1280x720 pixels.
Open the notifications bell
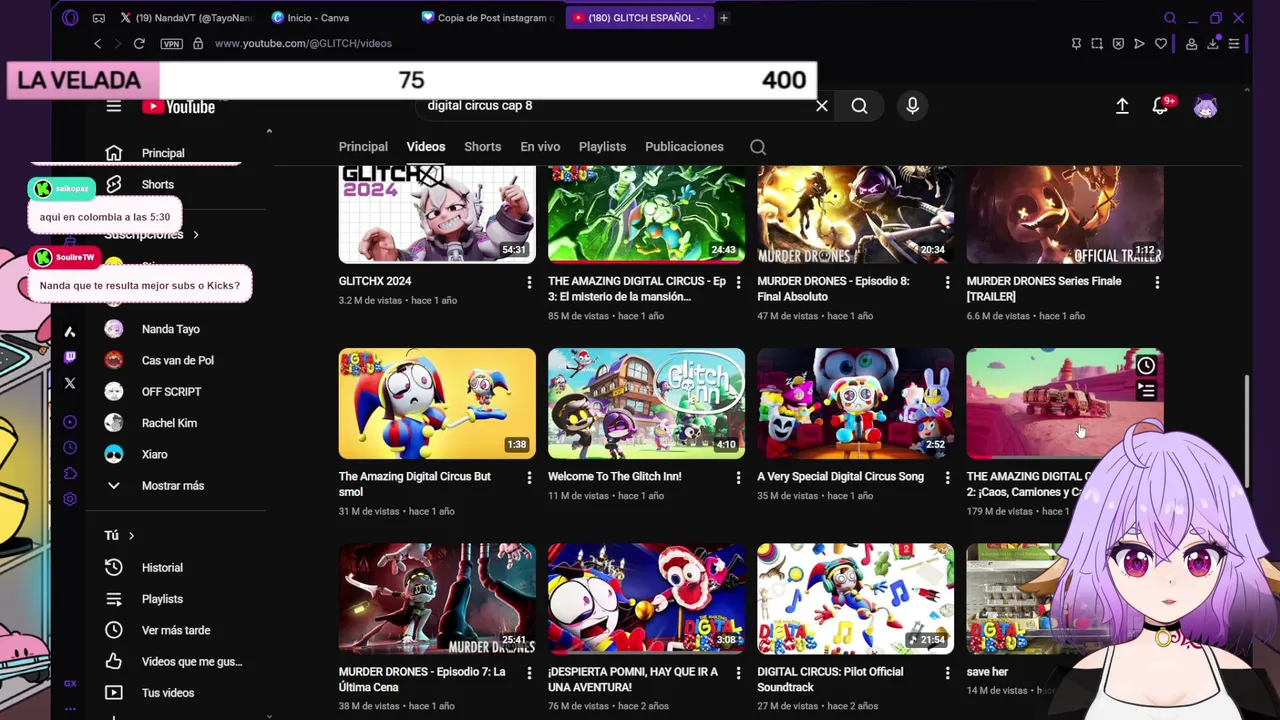(1160, 106)
